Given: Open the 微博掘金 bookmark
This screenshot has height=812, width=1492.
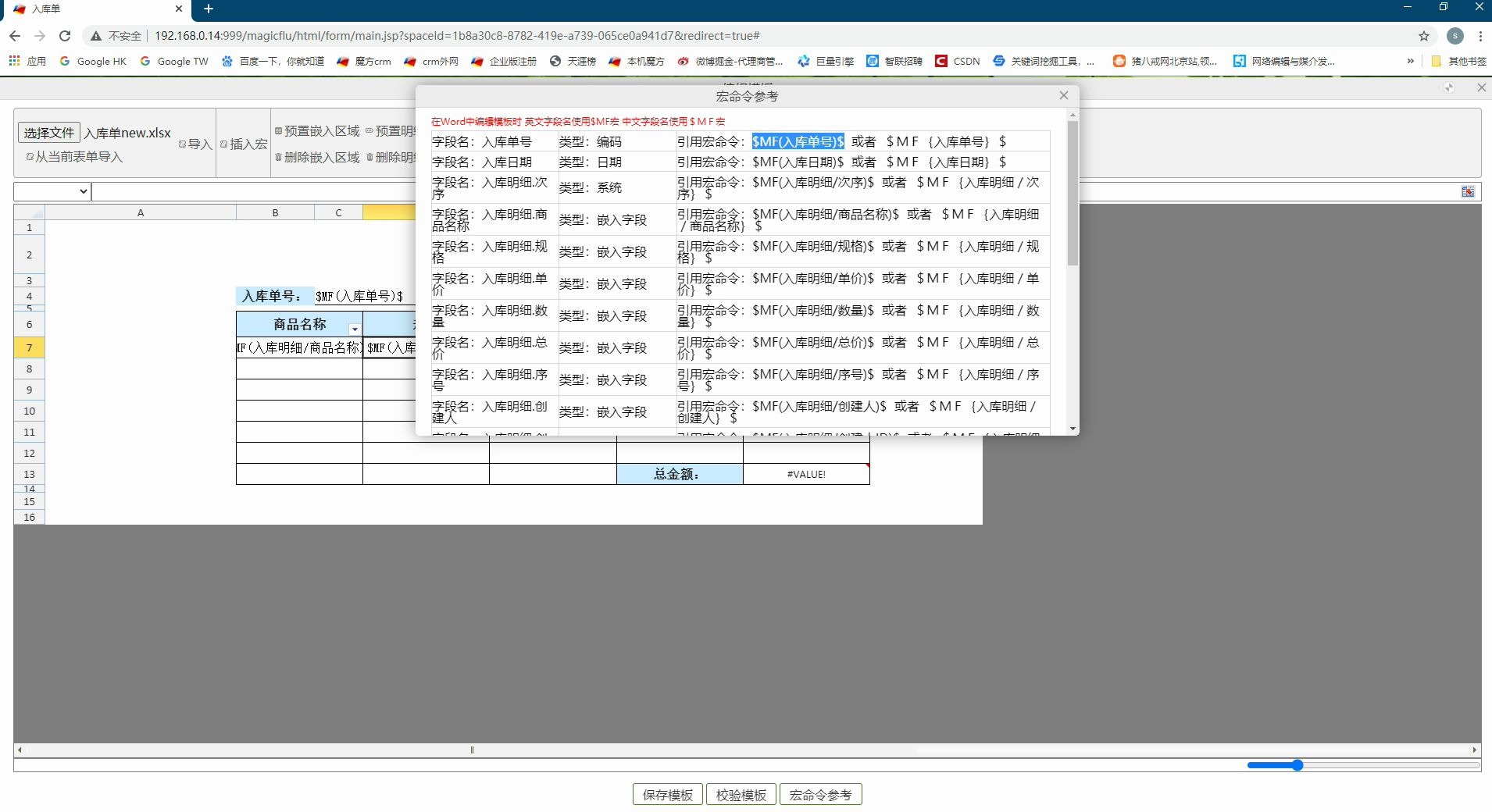Looking at the screenshot, I should click(730, 61).
